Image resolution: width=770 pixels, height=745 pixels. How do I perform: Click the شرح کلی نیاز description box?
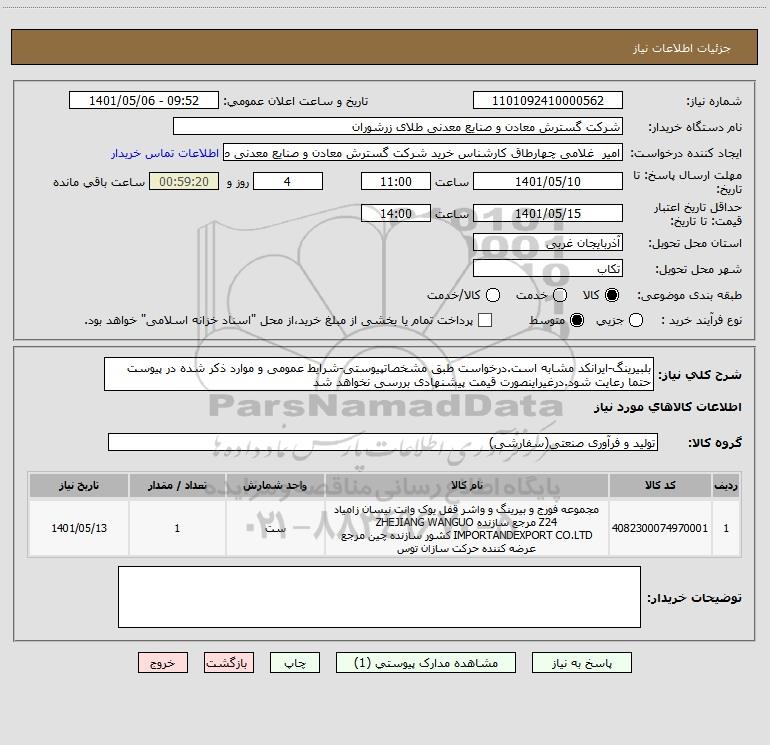click(x=379, y=375)
